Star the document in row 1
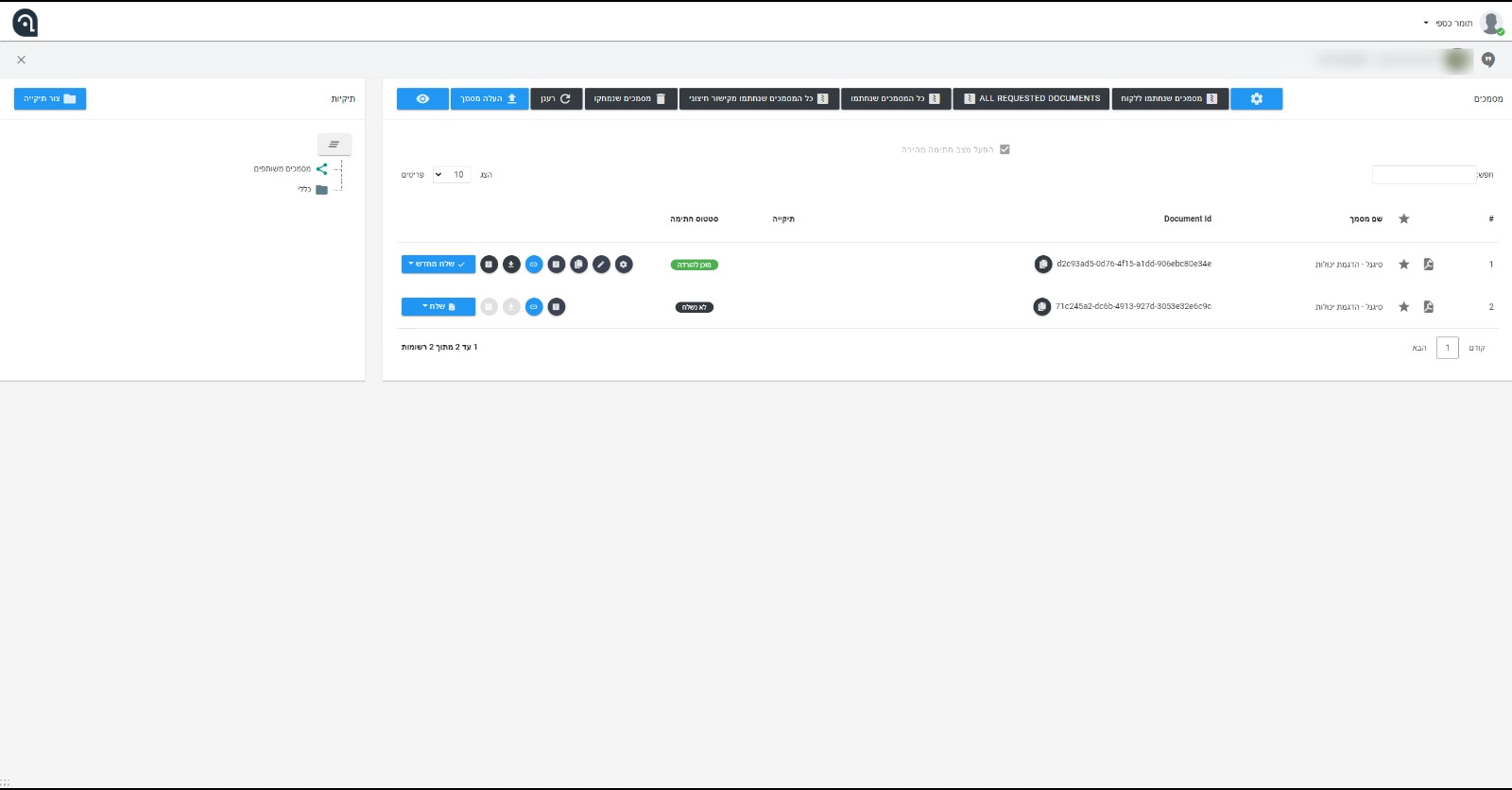This screenshot has width=1512, height=790. click(x=1403, y=265)
